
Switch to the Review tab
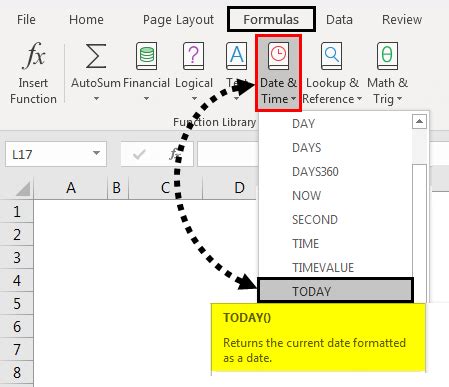pyautogui.click(x=402, y=19)
